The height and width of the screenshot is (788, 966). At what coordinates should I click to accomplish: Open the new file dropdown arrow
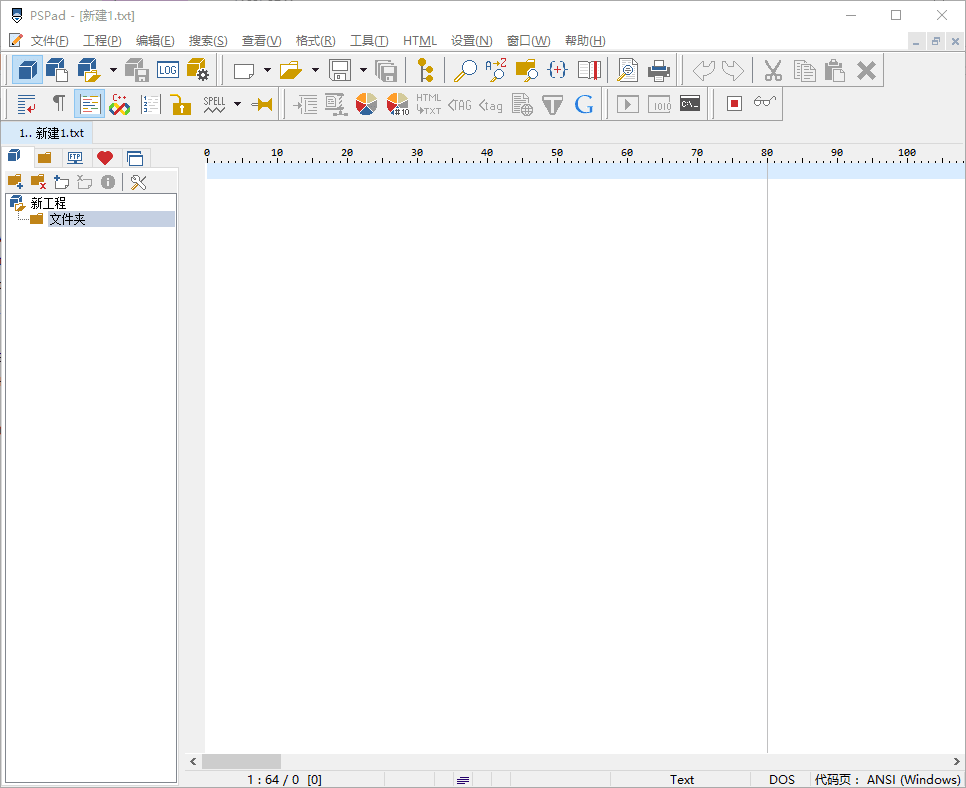pos(266,70)
